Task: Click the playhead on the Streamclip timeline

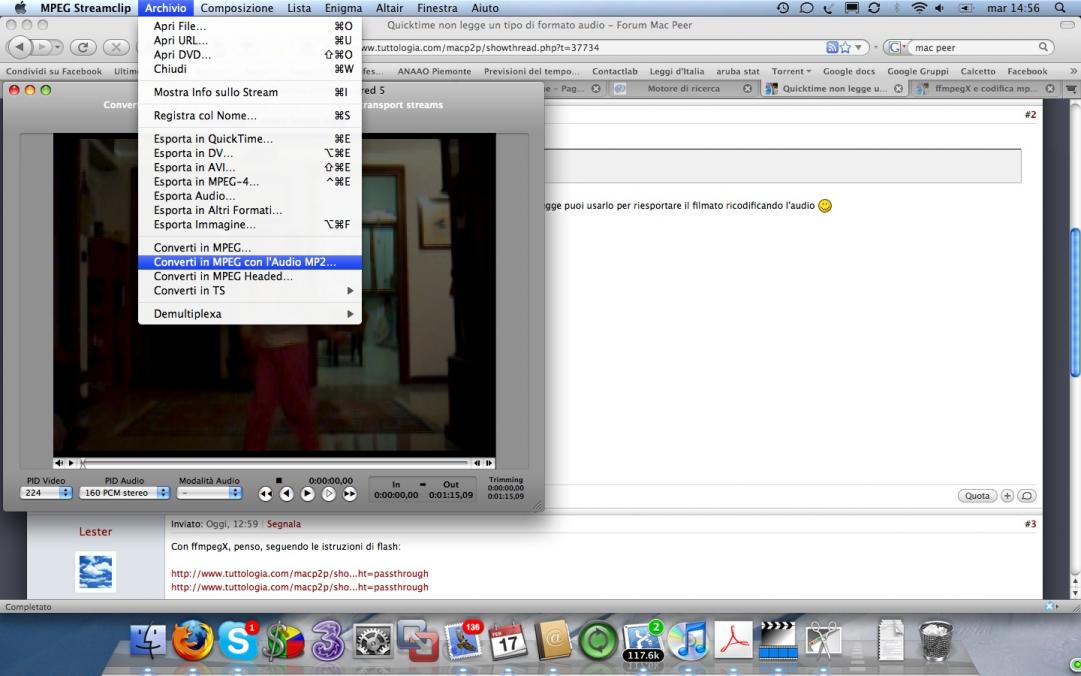Action: point(83,463)
